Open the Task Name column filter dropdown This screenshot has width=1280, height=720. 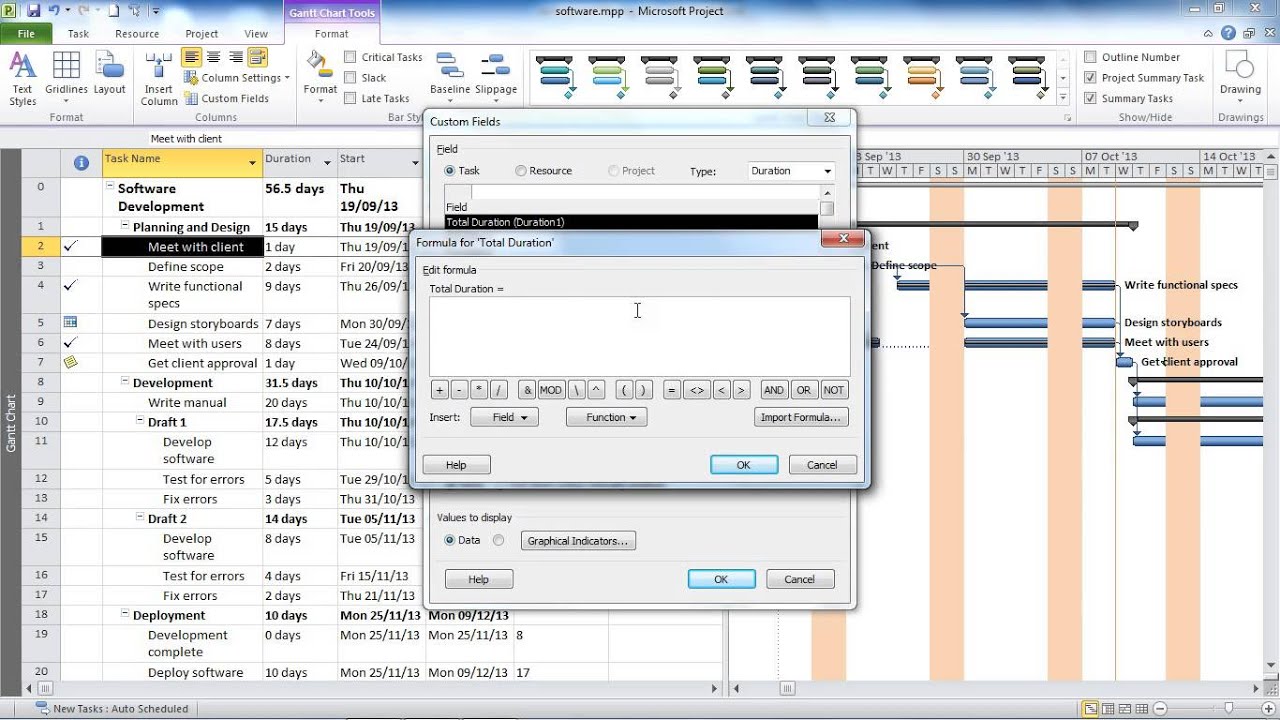(x=252, y=162)
